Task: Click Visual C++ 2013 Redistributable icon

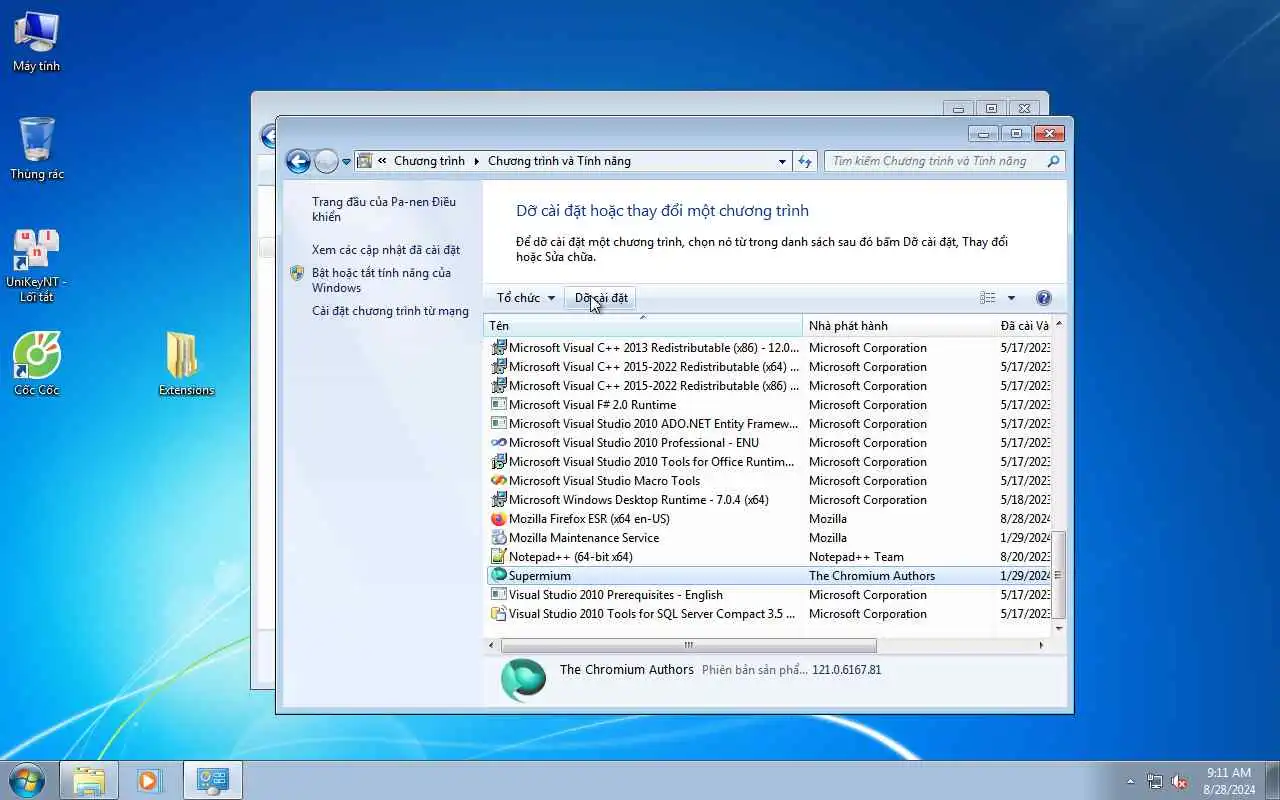Action: 499,347
